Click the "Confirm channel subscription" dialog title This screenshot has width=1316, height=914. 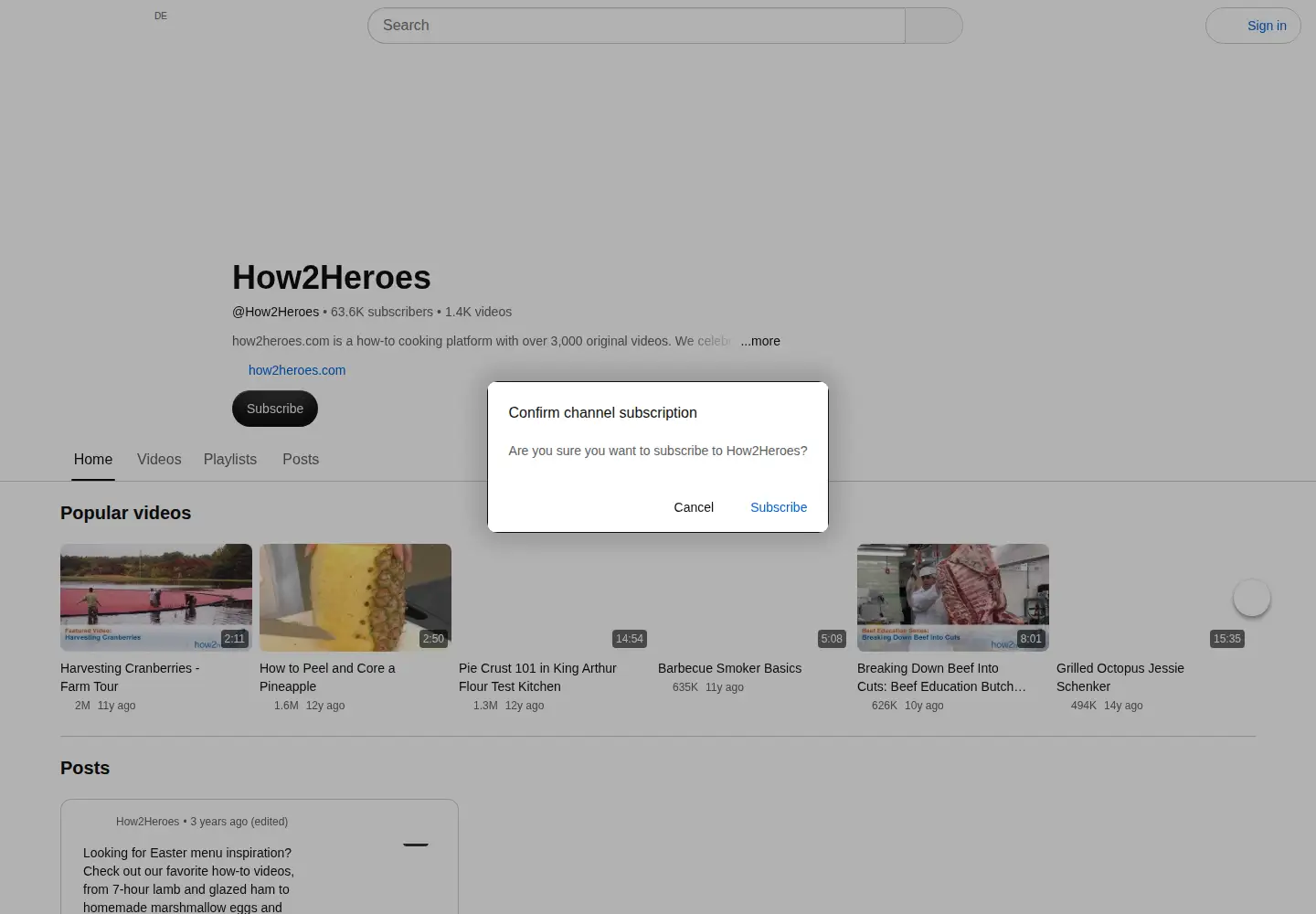tap(602, 413)
